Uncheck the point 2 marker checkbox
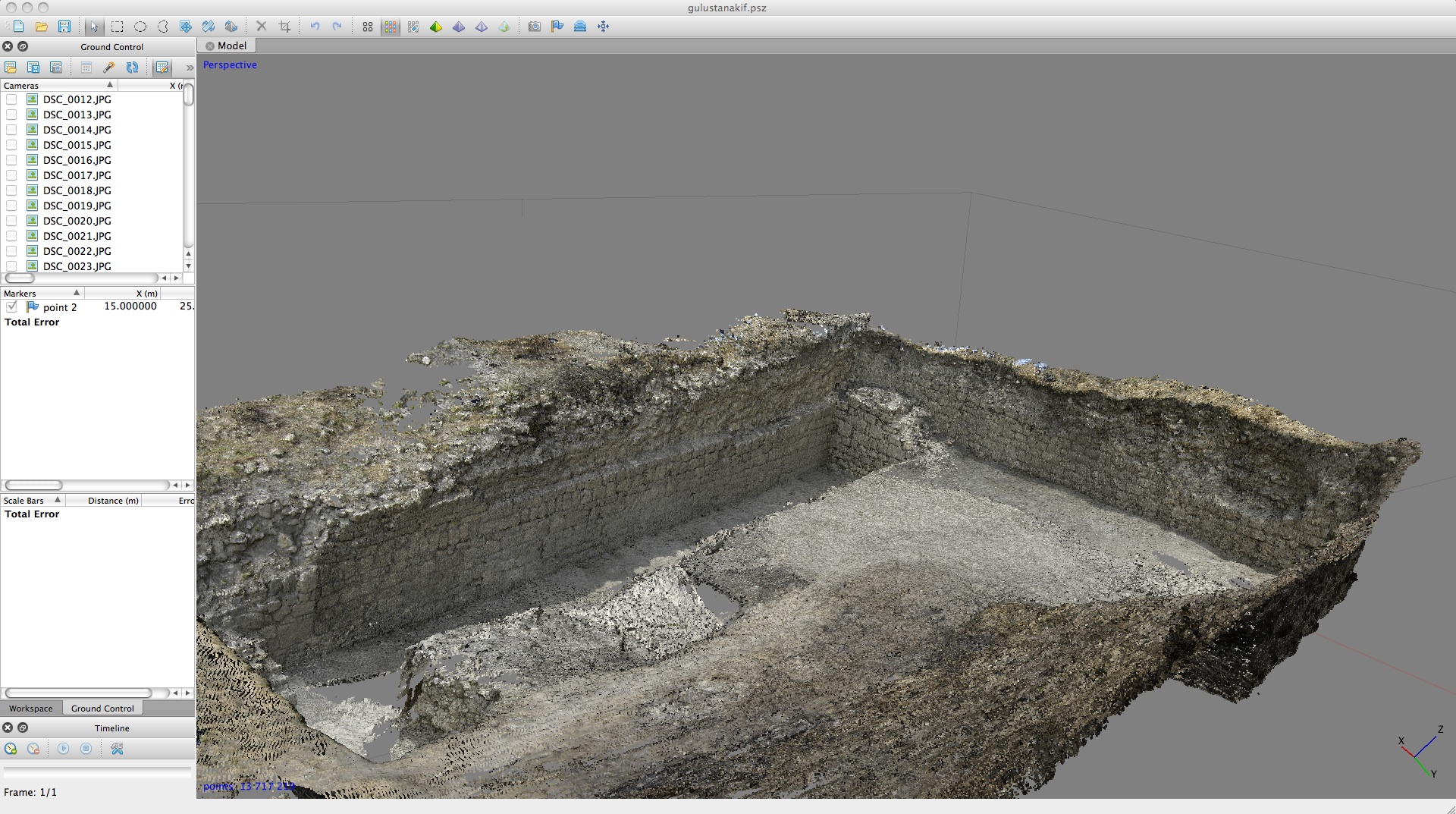This screenshot has width=1456, height=814. click(x=11, y=307)
